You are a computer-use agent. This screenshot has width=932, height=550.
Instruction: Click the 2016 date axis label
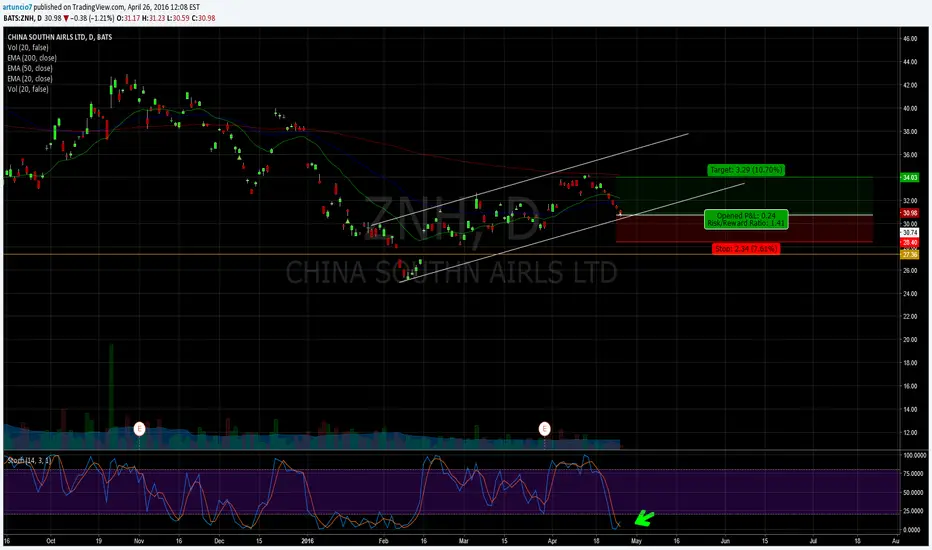click(307, 541)
